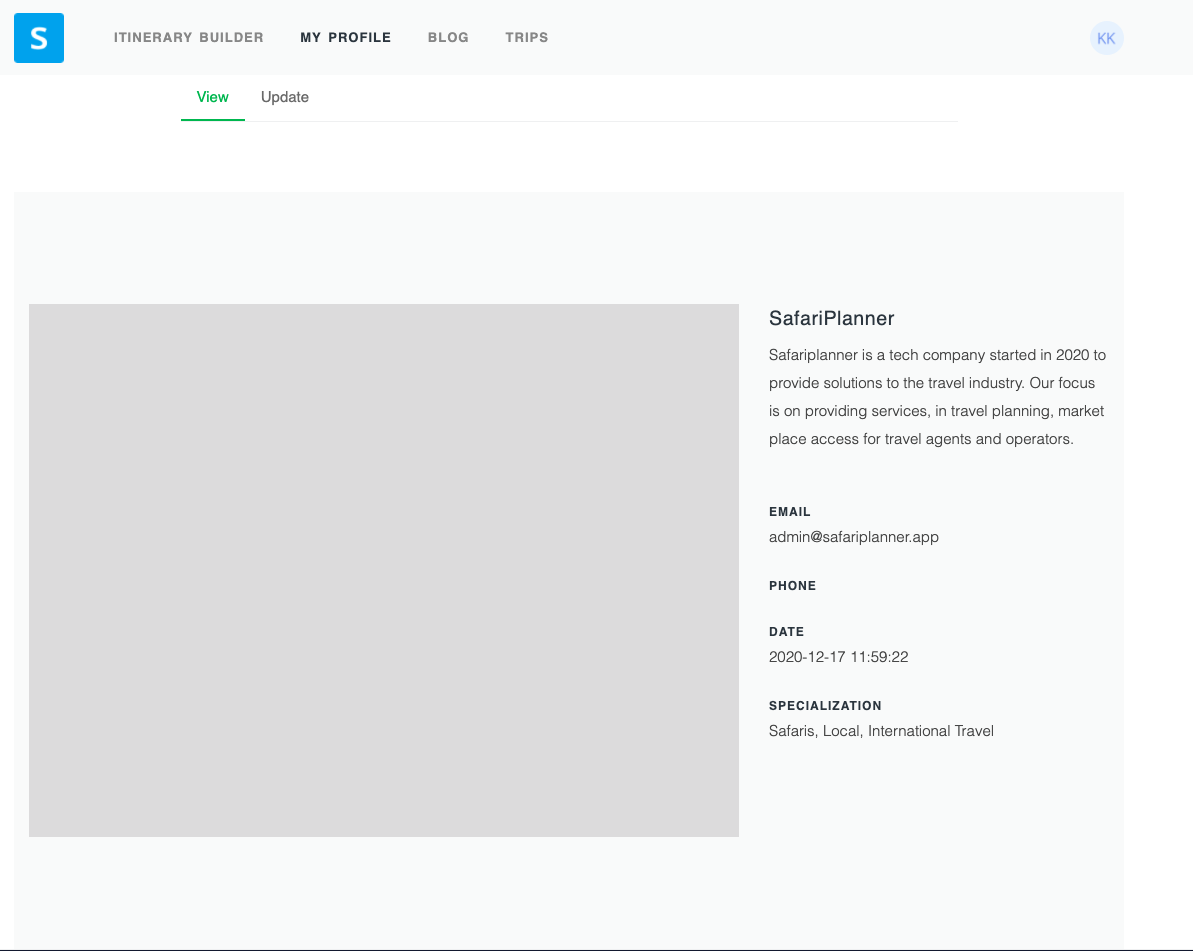
Task: Click the EMAIL field label
Action: (790, 511)
